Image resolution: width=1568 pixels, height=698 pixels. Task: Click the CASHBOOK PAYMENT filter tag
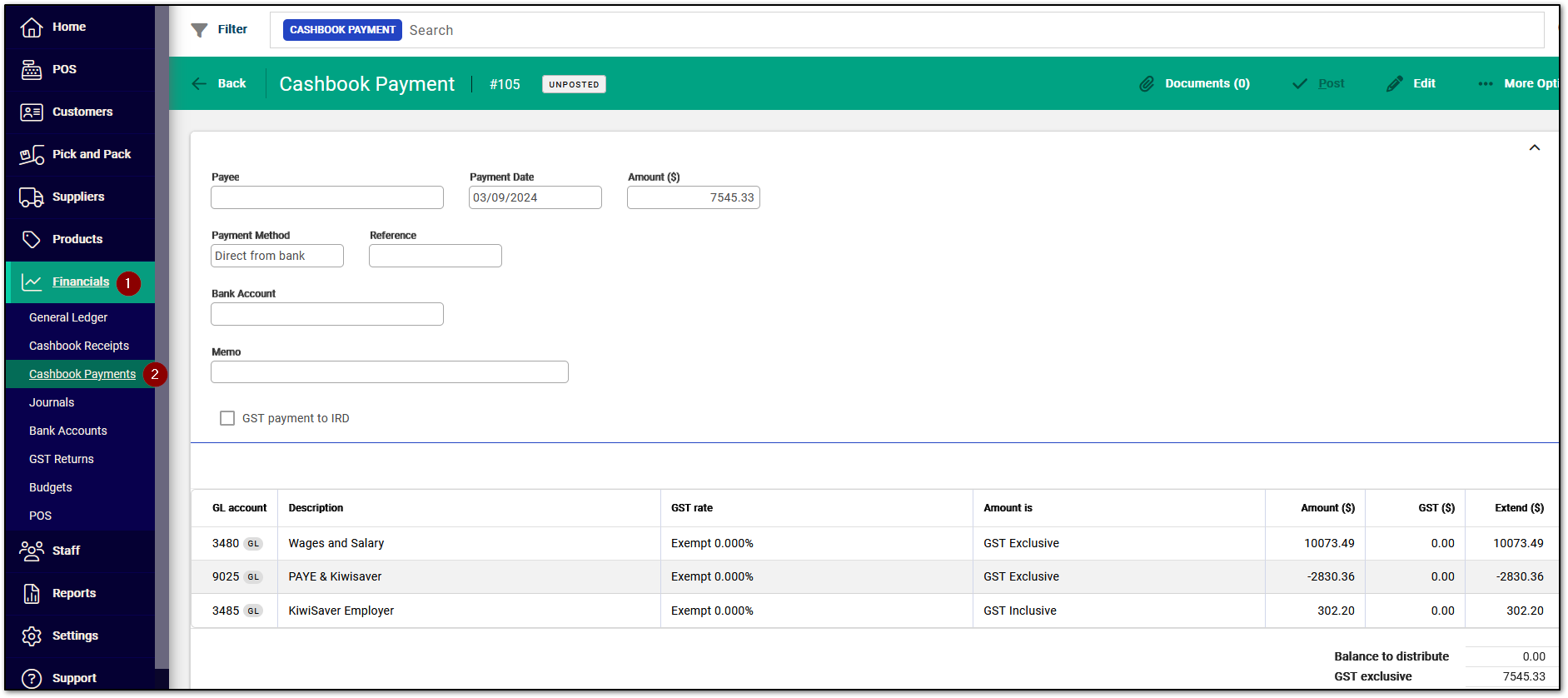point(342,30)
